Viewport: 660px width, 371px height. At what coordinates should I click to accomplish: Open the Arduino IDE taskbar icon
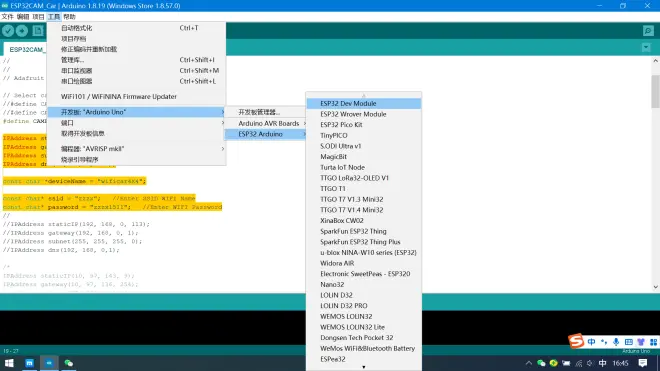(49, 363)
